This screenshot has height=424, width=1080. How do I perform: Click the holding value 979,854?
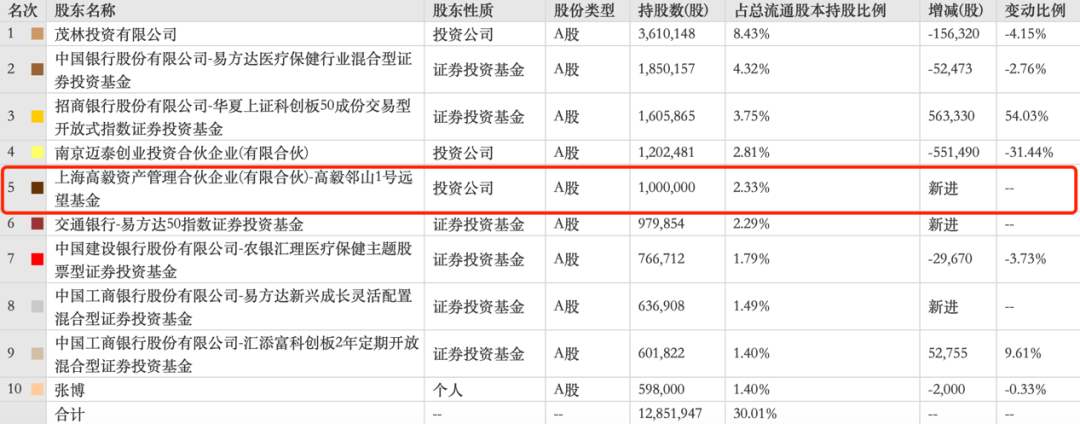point(661,224)
